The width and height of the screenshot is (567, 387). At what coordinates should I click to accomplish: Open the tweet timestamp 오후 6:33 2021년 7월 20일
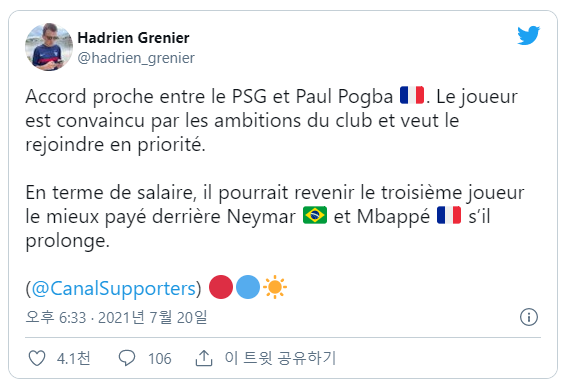pos(116,317)
